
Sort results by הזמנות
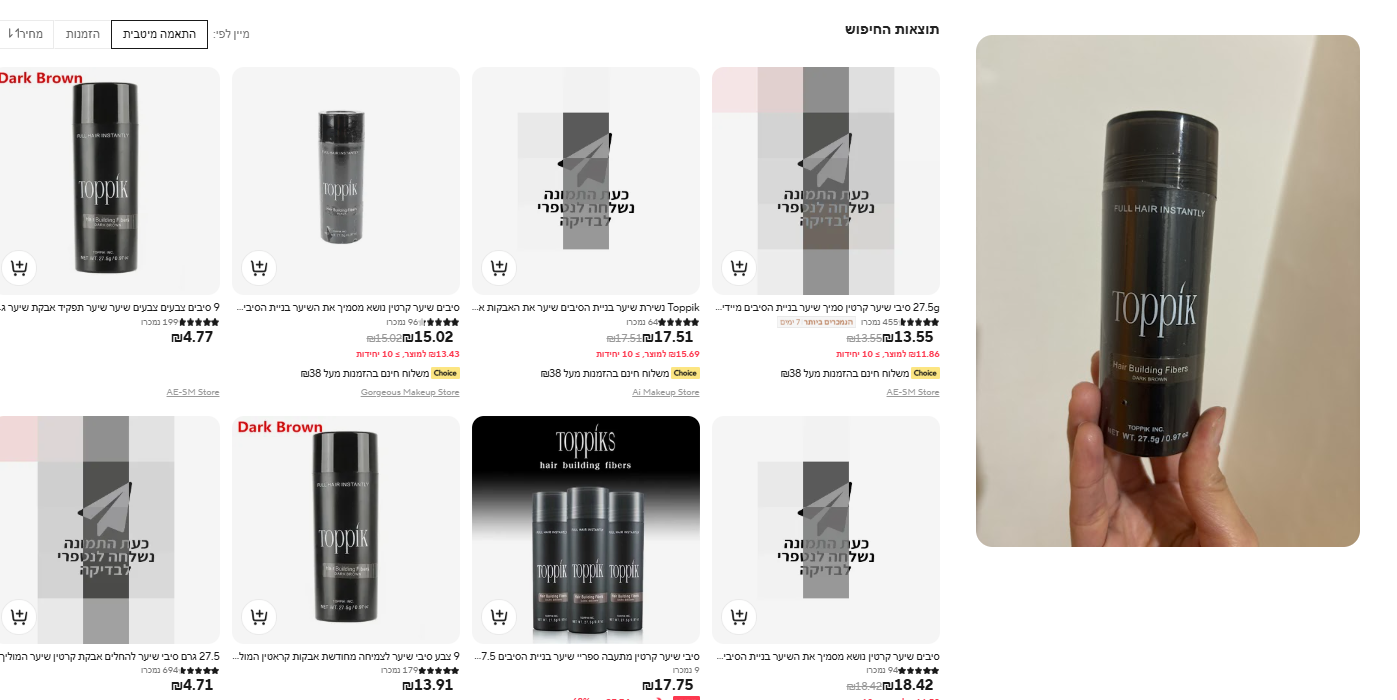tap(82, 34)
